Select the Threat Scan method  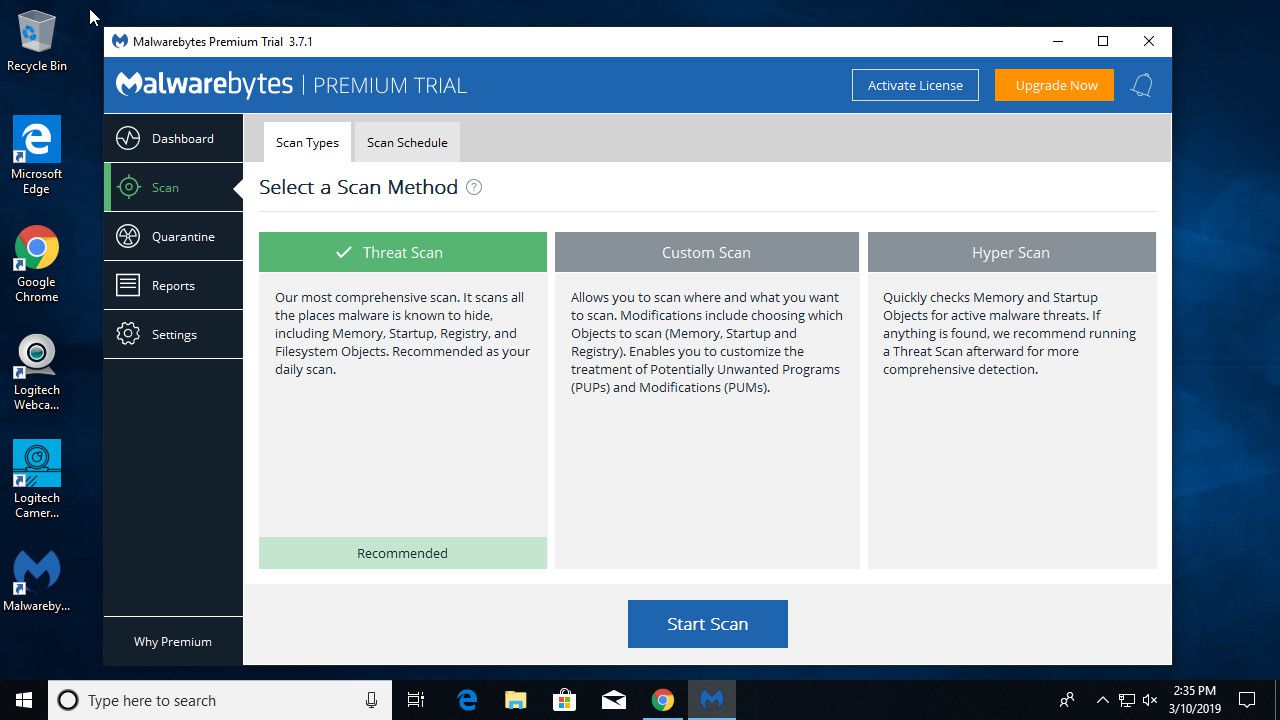[x=403, y=252]
